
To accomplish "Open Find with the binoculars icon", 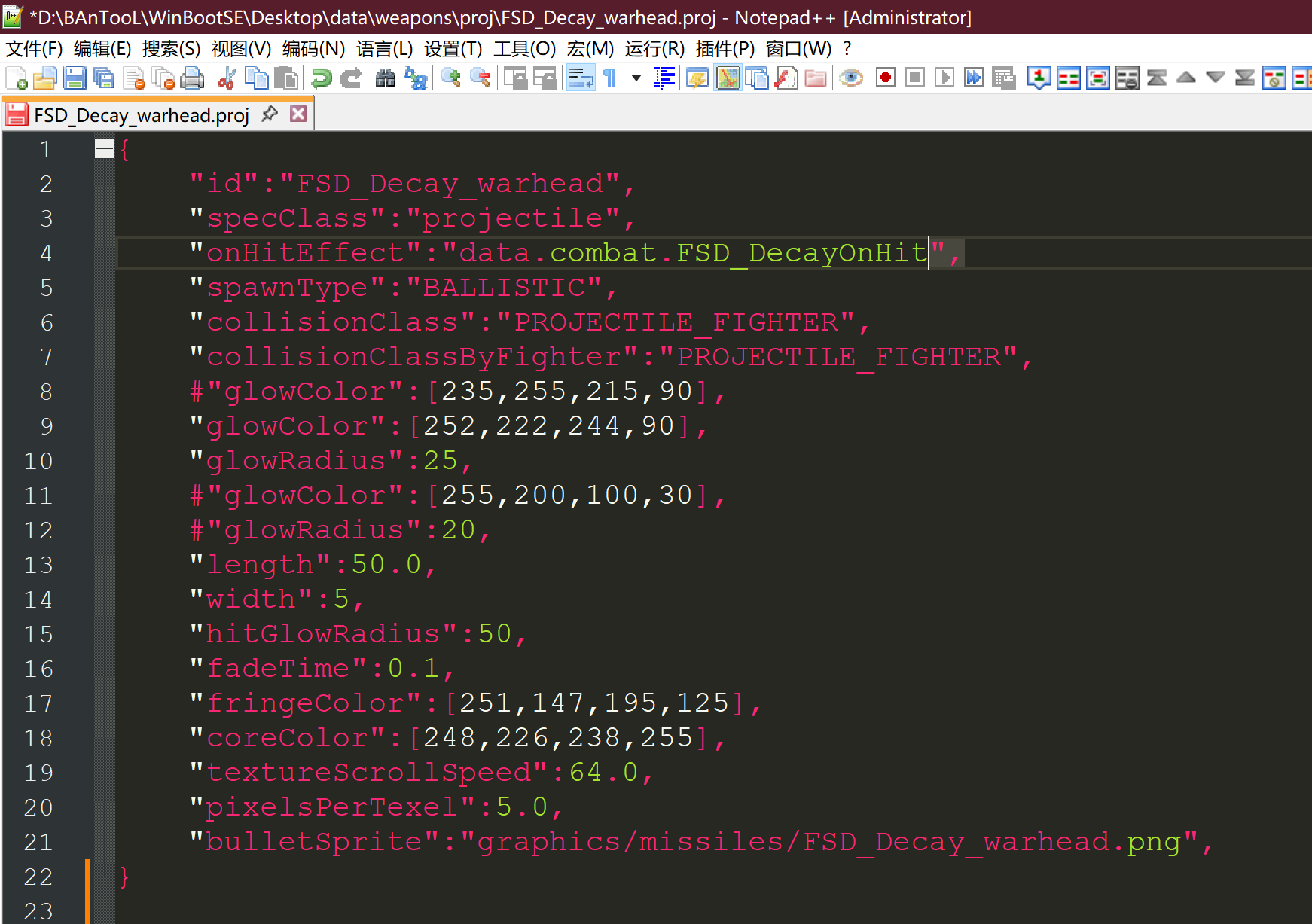I will click(386, 78).
